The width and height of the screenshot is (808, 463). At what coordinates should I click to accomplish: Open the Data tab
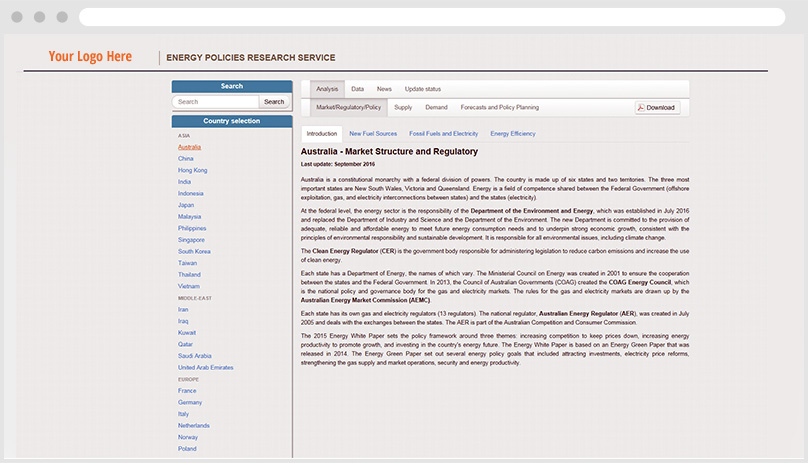(357, 89)
